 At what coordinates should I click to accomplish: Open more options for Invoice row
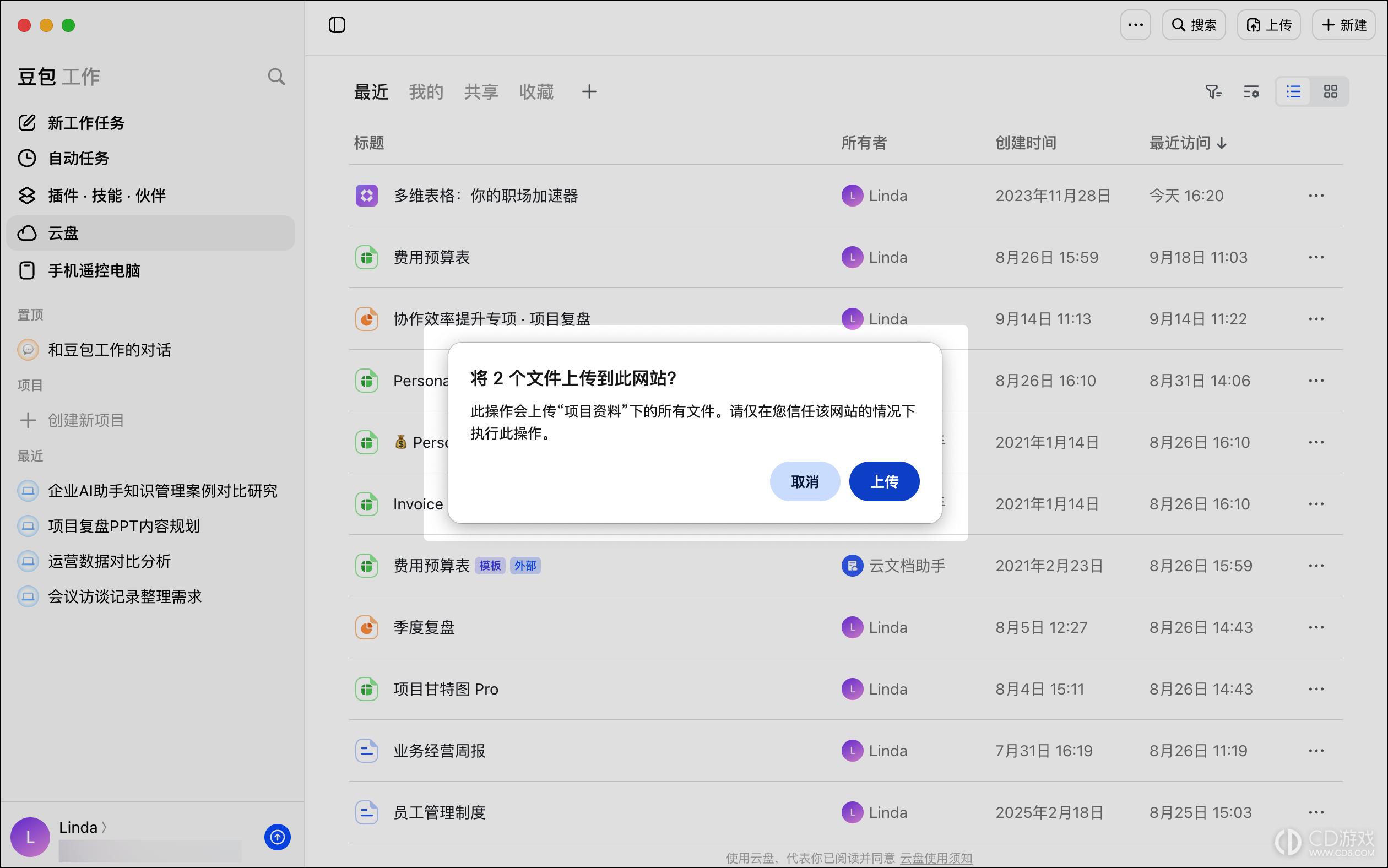1316,504
